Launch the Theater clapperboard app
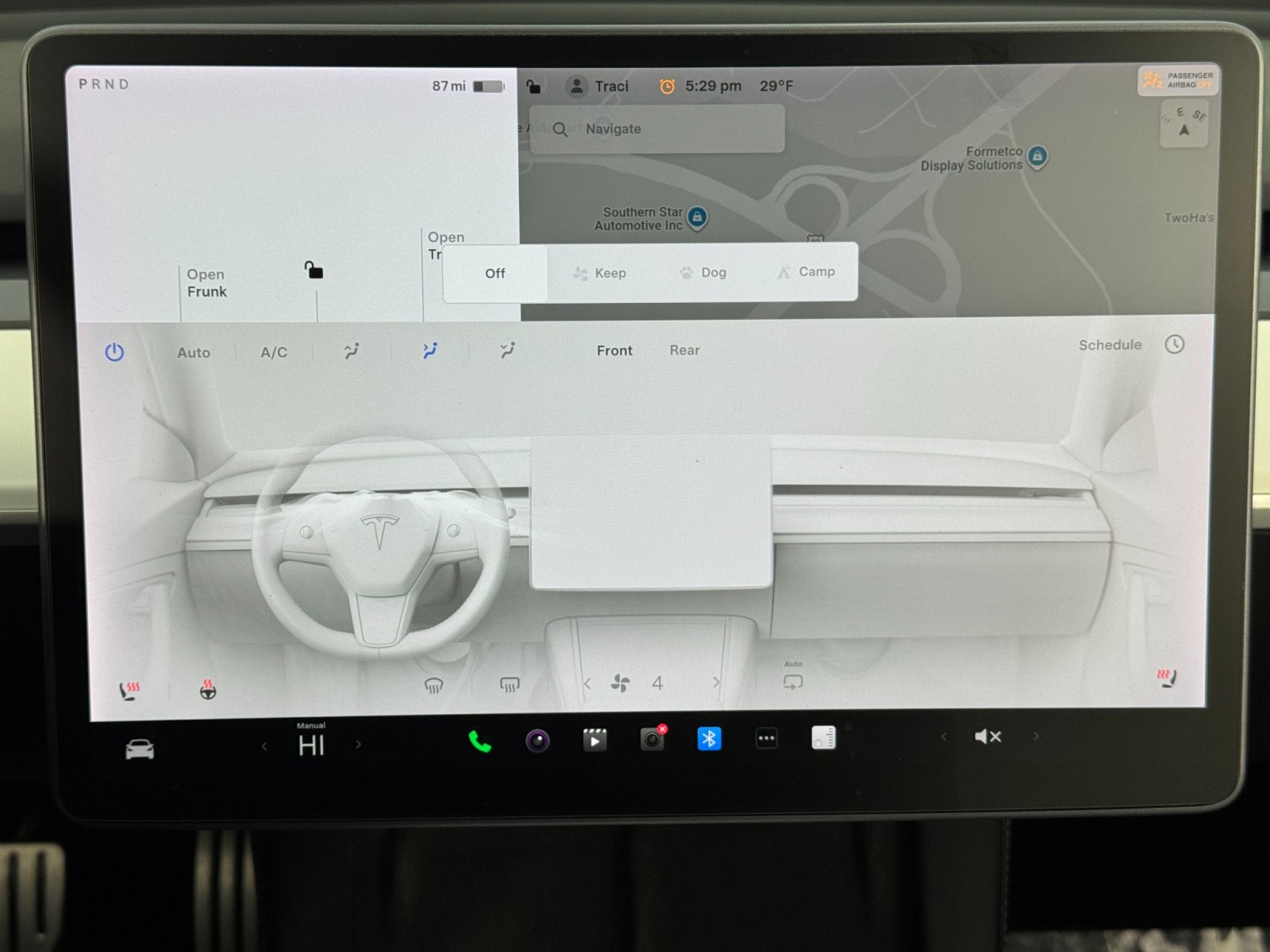The image size is (1270, 952). point(595,740)
